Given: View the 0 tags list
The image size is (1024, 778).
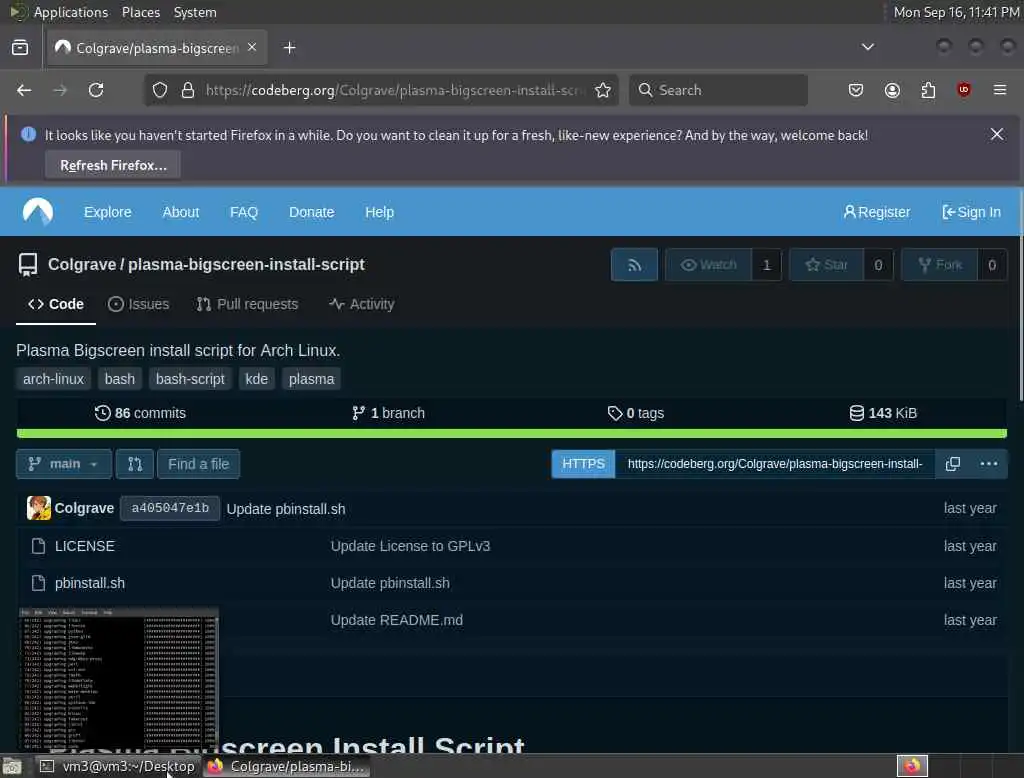Looking at the screenshot, I should 635,413.
